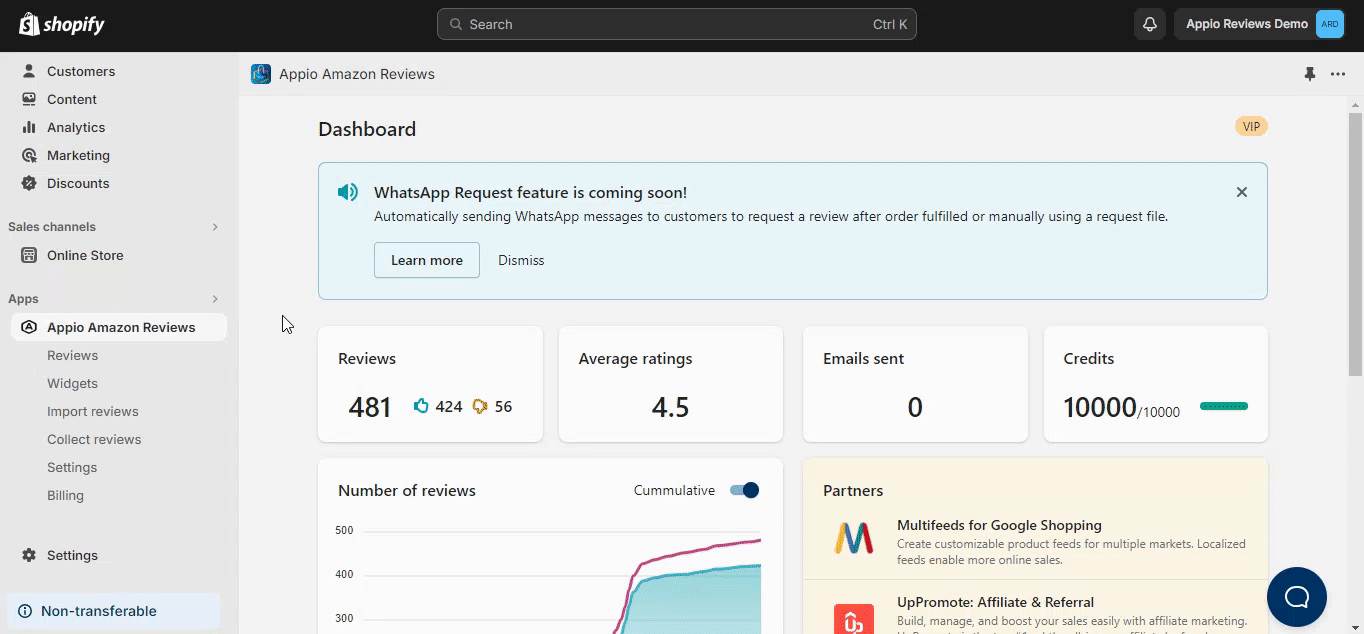Go to Import reviews
Viewport: 1364px width, 634px height.
(x=93, y=411)
